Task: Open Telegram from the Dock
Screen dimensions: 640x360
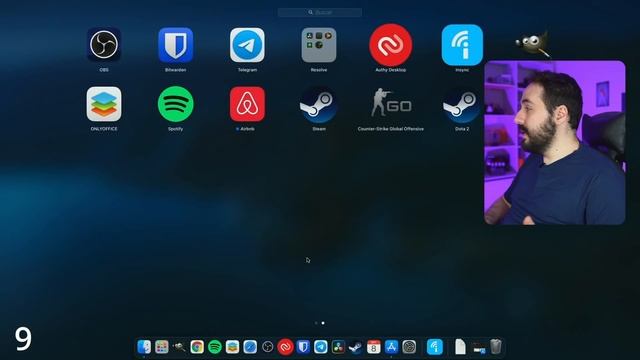Action: tap(320, 347)
